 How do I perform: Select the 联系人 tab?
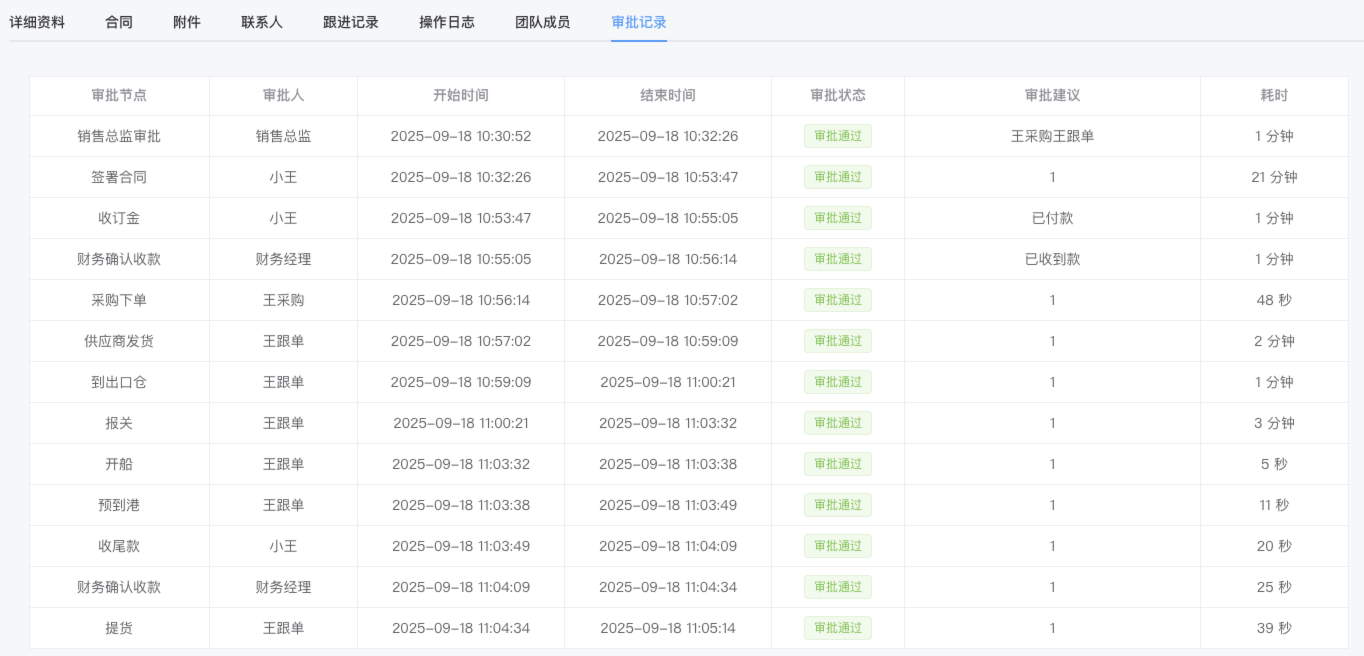click(262, 22)
